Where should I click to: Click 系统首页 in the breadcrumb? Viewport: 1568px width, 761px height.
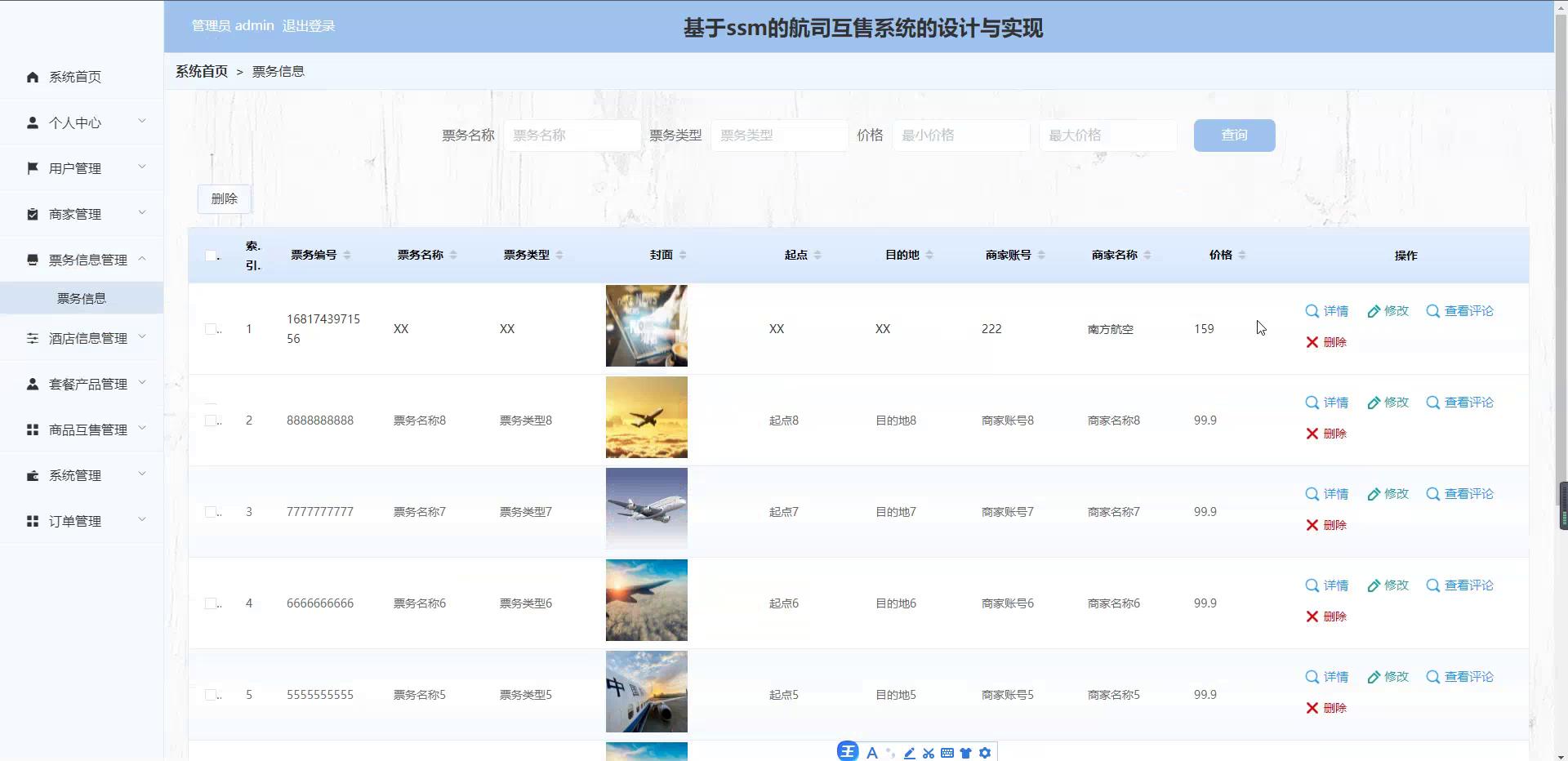tap(202, 71)
